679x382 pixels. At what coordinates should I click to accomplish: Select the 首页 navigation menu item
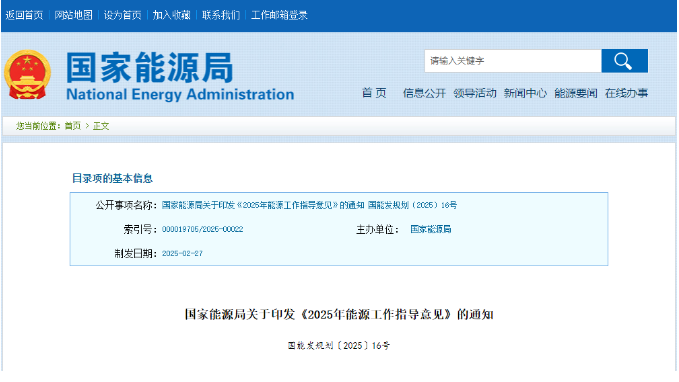pos(374,93)
